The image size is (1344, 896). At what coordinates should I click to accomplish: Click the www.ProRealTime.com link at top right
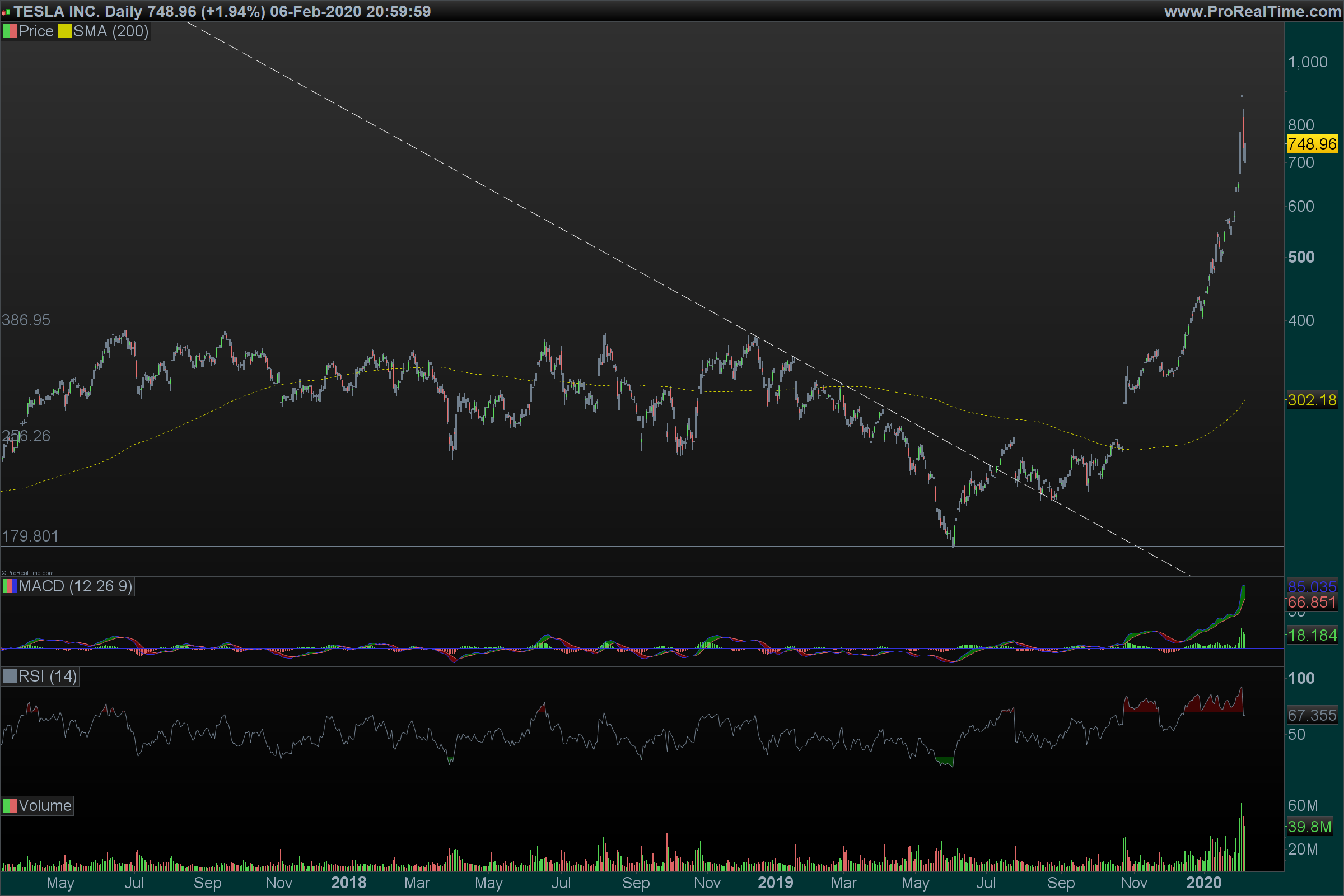(1253, 11)
